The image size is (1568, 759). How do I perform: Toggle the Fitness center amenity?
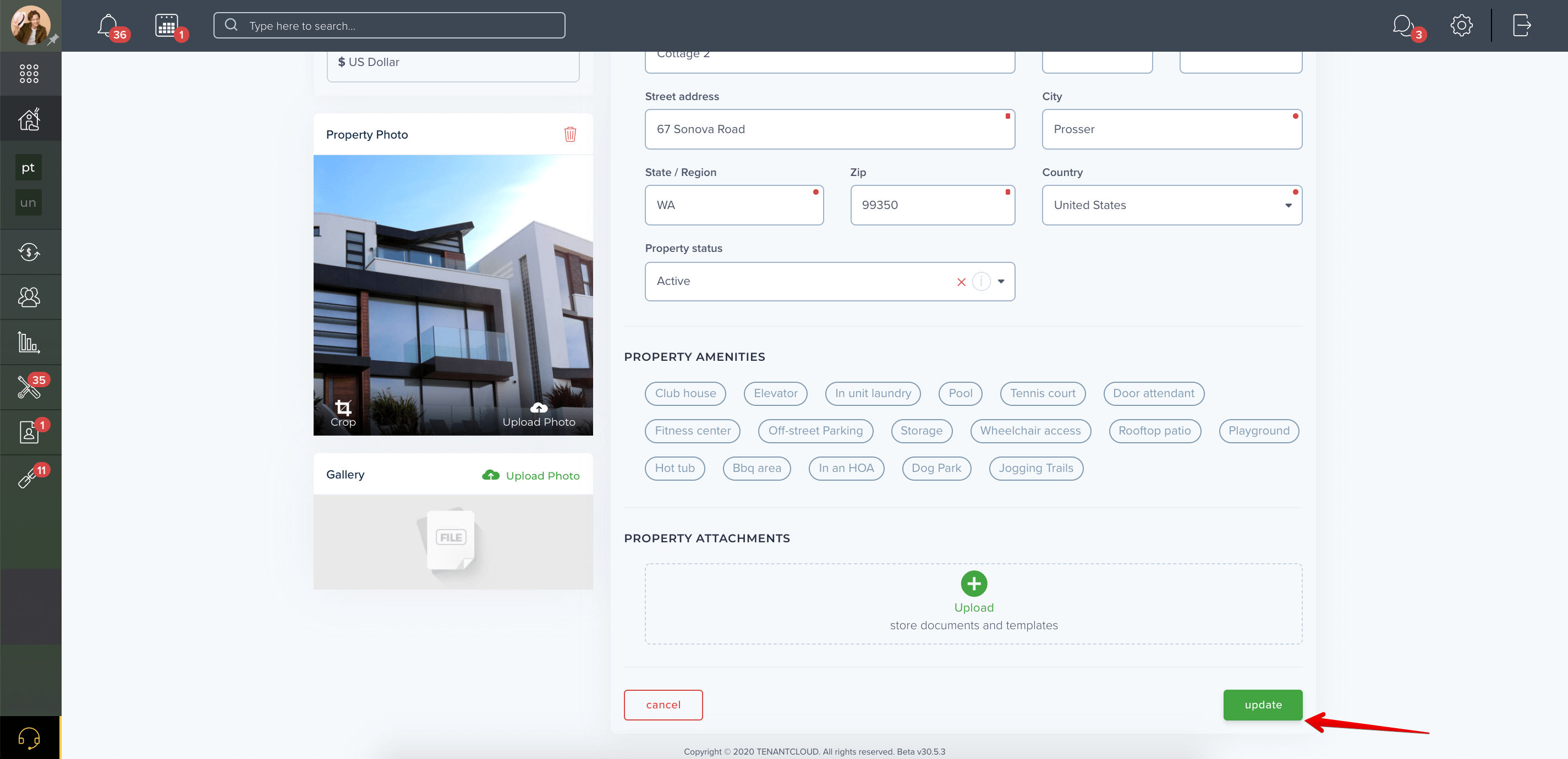coord(693,431)
